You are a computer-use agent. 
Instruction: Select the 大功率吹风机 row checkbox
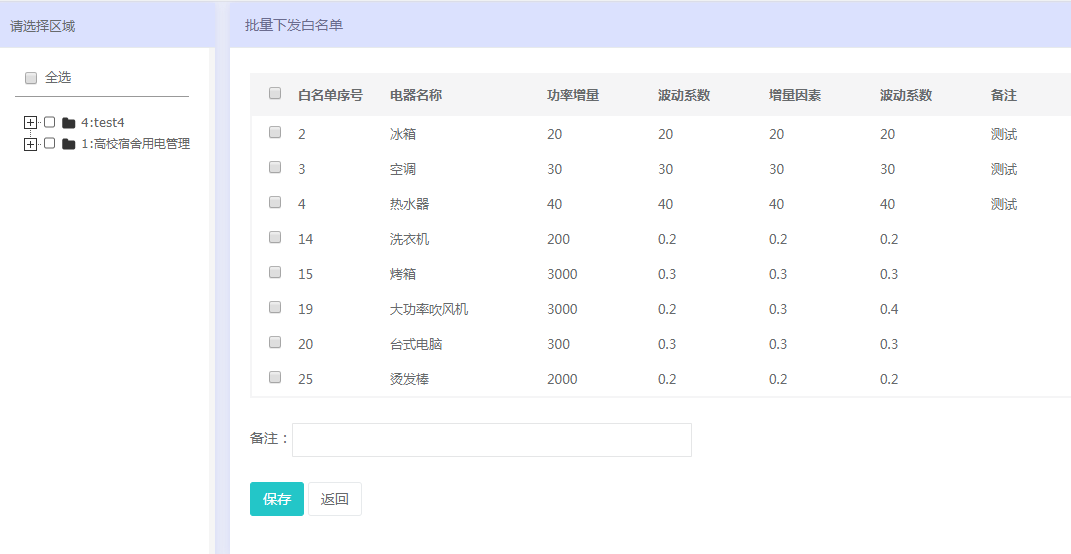[x=275, y=307]
